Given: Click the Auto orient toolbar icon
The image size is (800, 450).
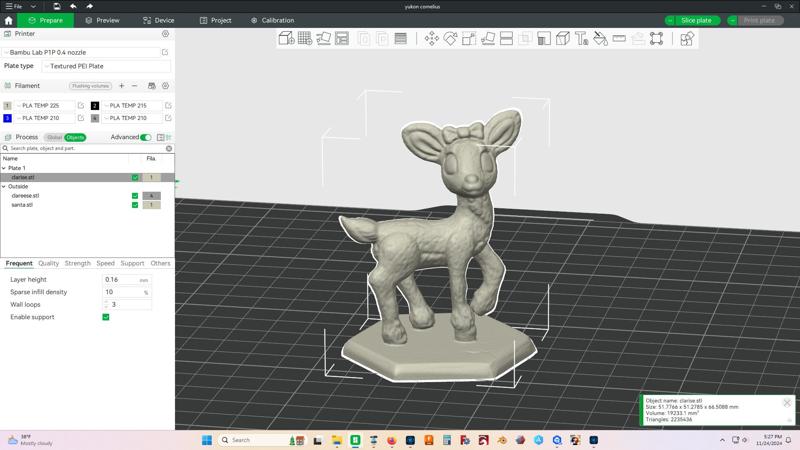Looking at the screenshot, I should (323, 38).
